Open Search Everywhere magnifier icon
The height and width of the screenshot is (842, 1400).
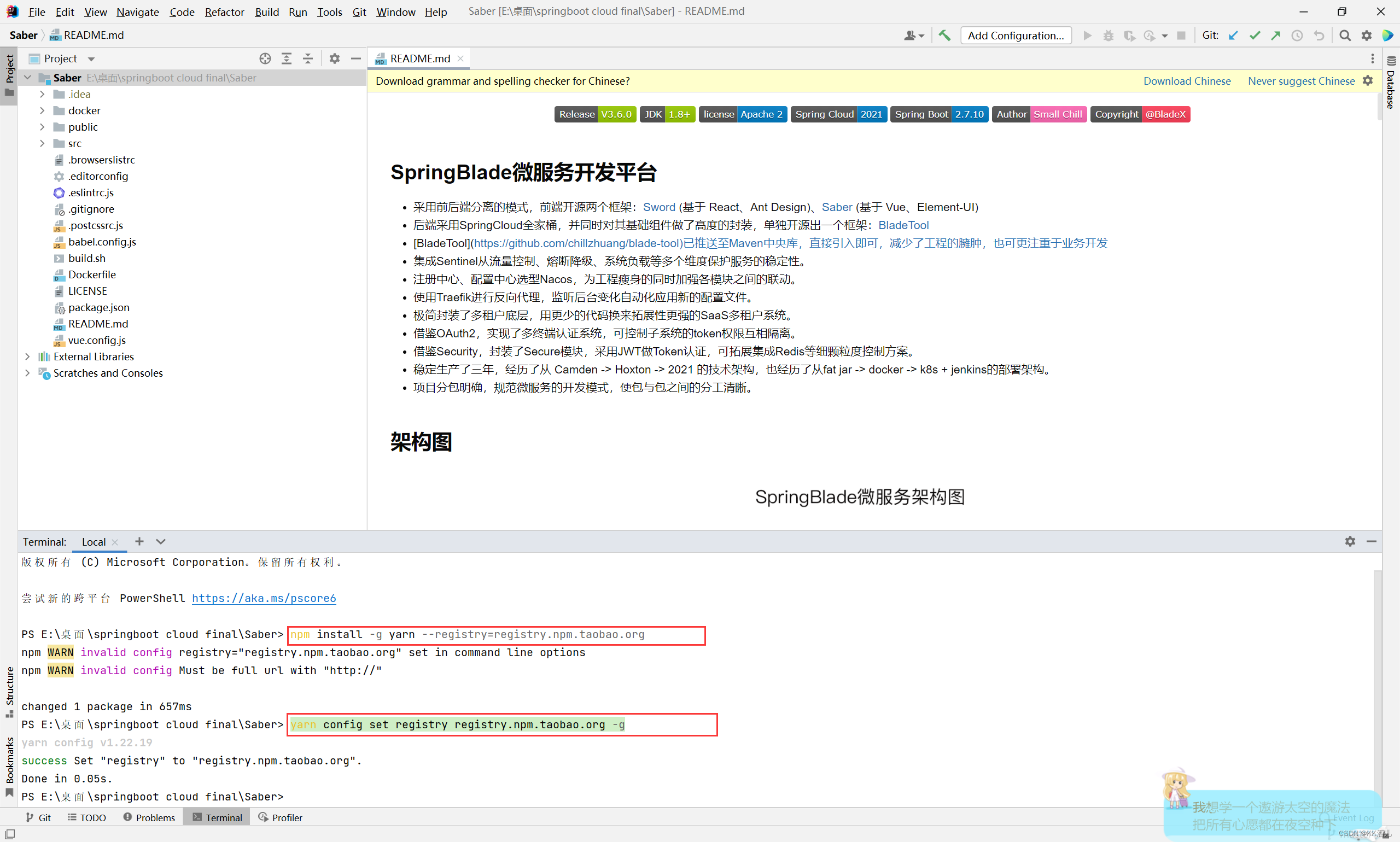(1344, 35)
